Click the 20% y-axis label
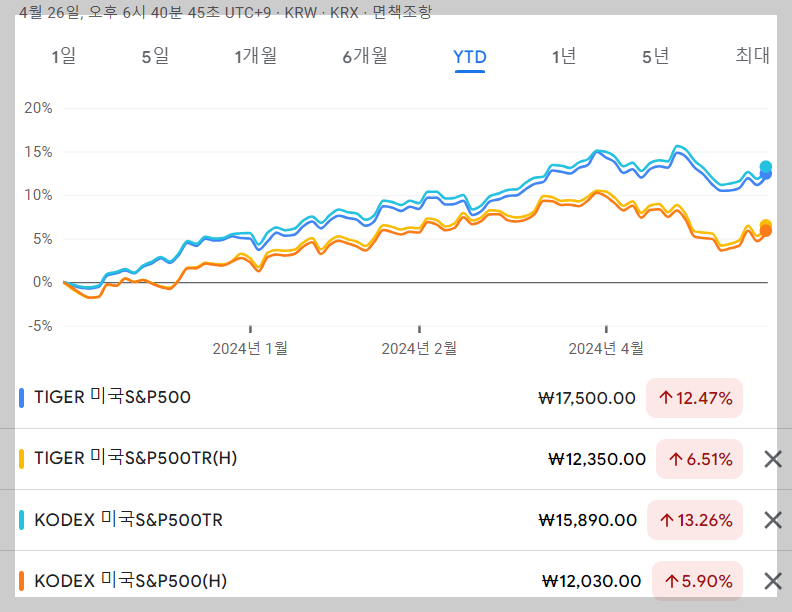792x612 pixels. 38,108
